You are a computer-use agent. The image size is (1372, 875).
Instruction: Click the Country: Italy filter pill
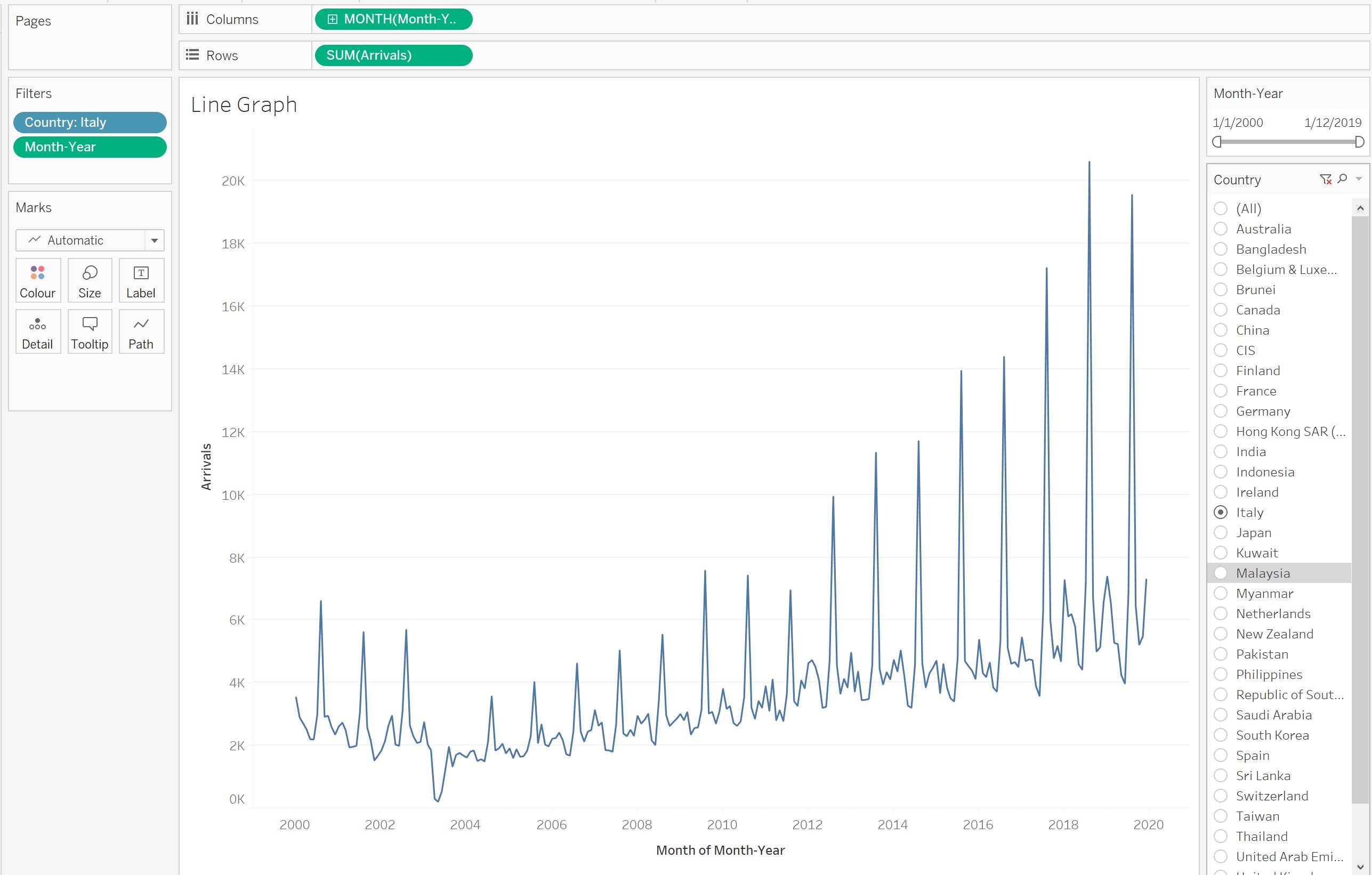[90, 123]
